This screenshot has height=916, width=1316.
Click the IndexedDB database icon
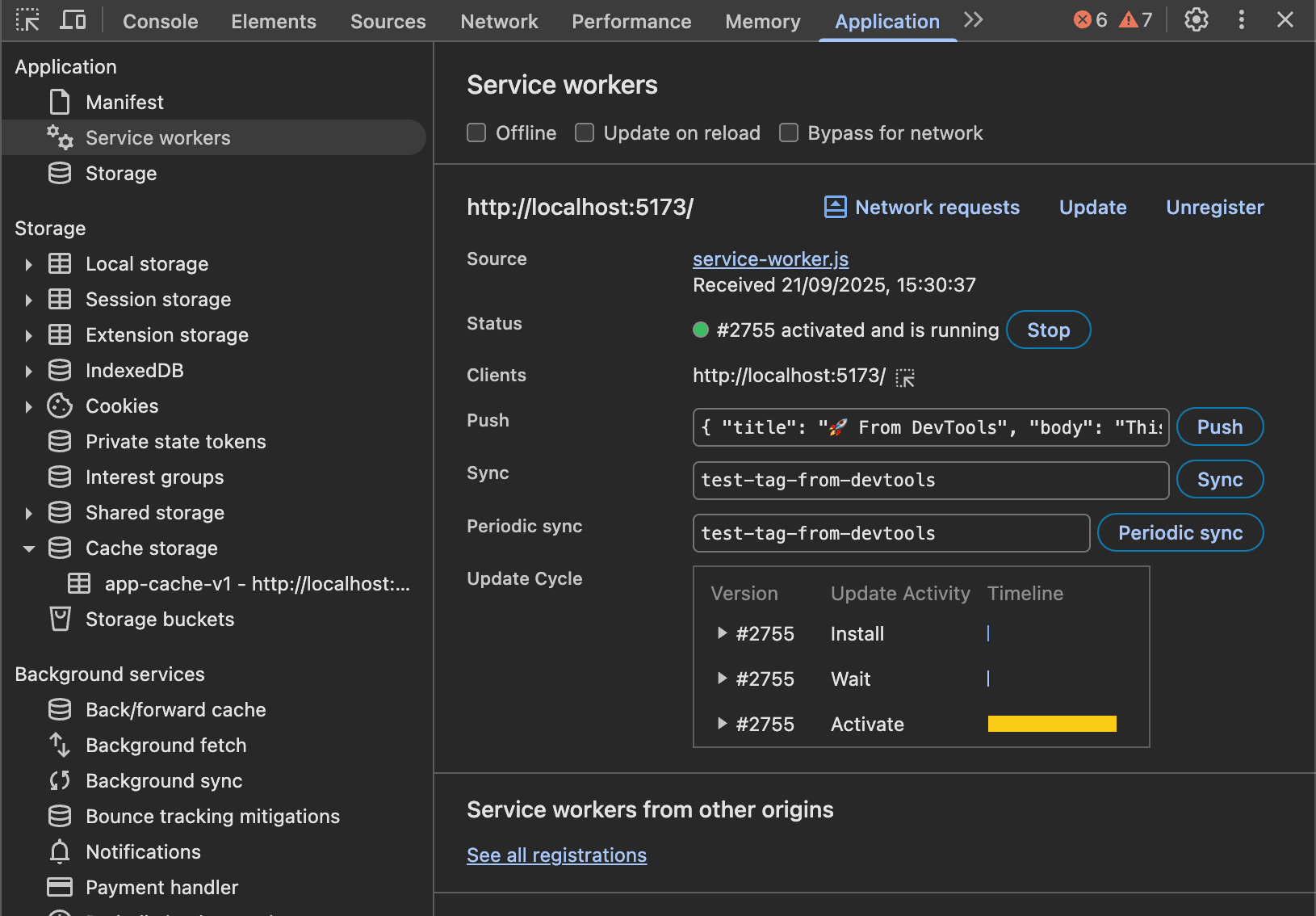pyautogui.click(x=60, y=371)
